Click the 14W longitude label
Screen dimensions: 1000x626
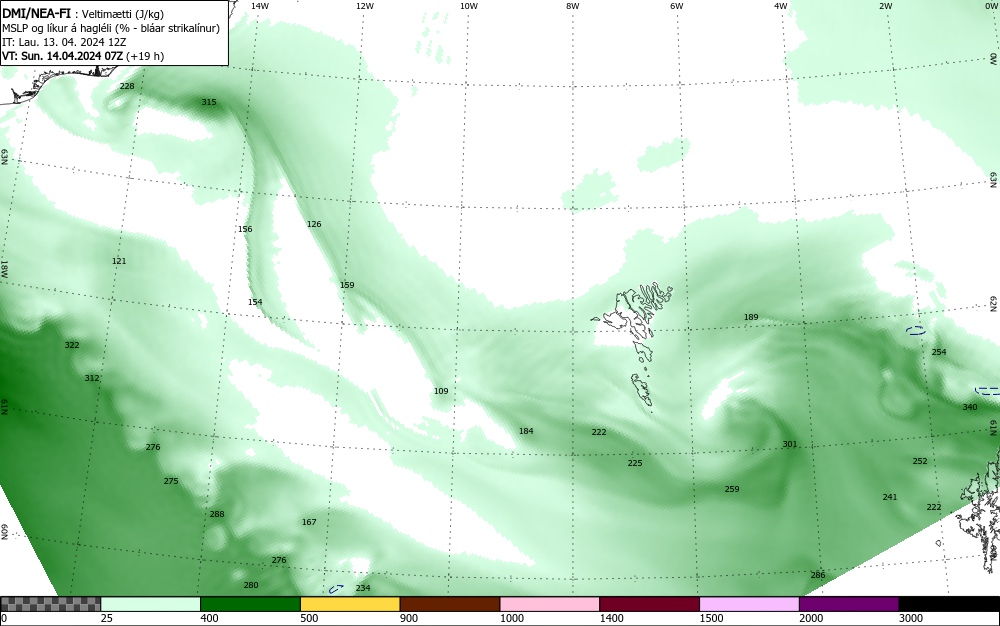260,6
